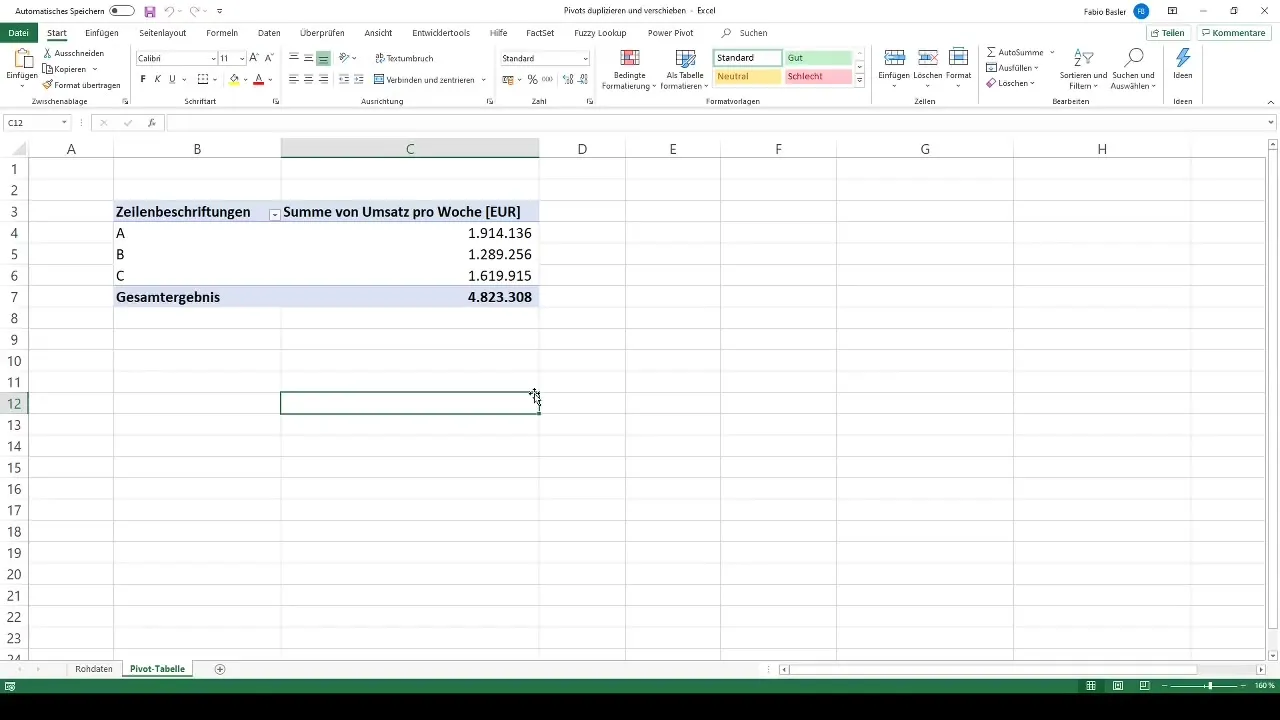
Task: Expand the cell styles gallery
Action: (x=859, y=81)
